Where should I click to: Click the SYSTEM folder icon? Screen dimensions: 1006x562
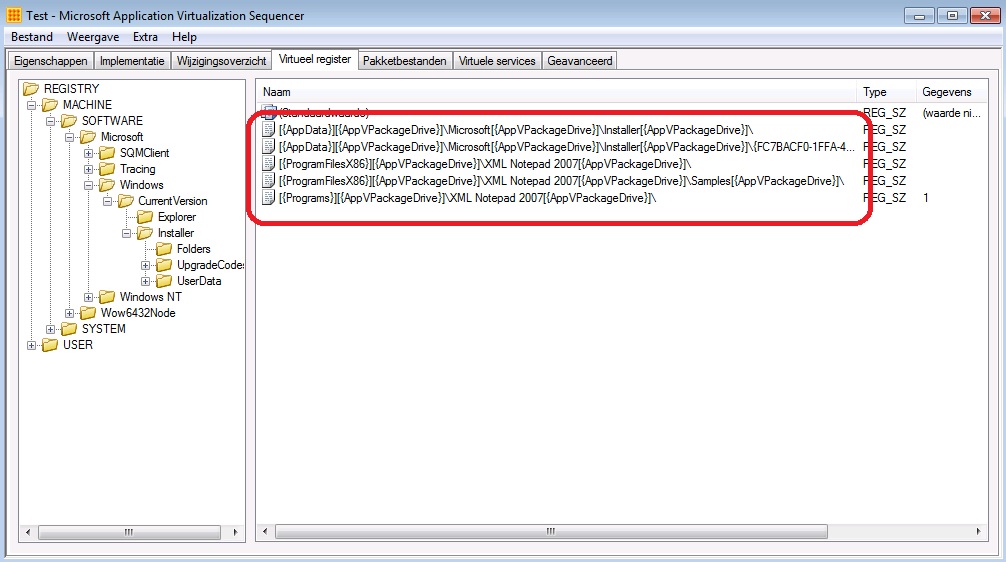click(x=69, y=329)
